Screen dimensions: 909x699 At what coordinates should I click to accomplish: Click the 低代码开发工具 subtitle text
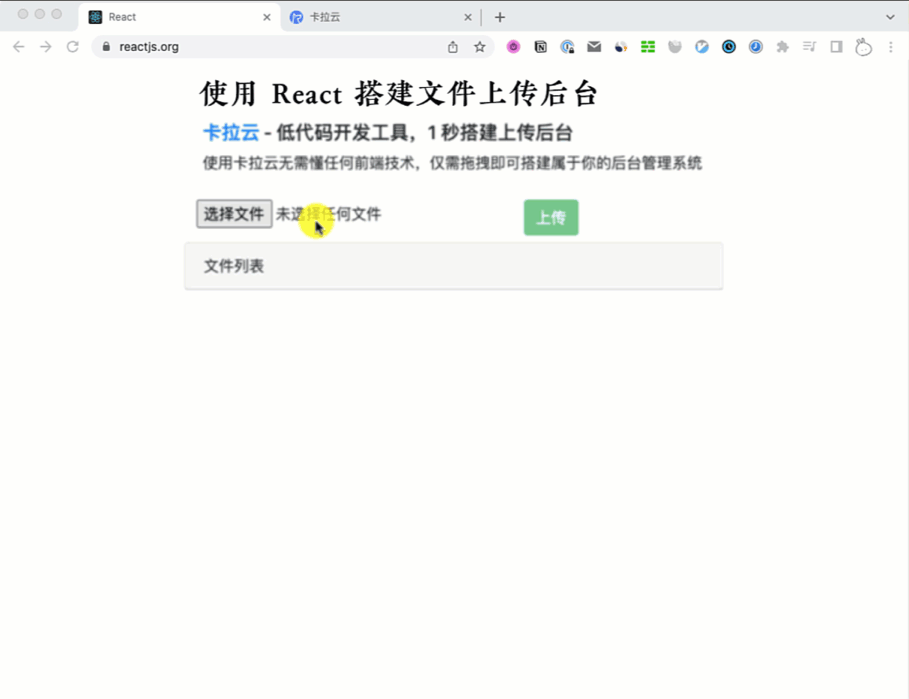[342, 133]
